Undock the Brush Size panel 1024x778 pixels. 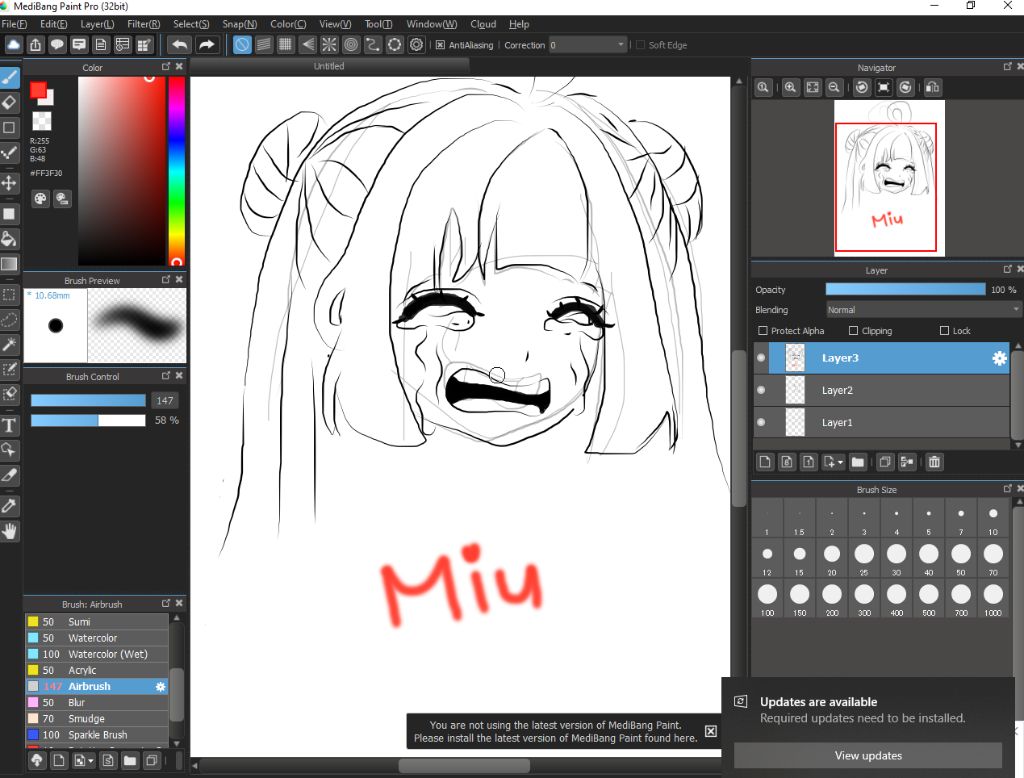(x=1007, y=489)
